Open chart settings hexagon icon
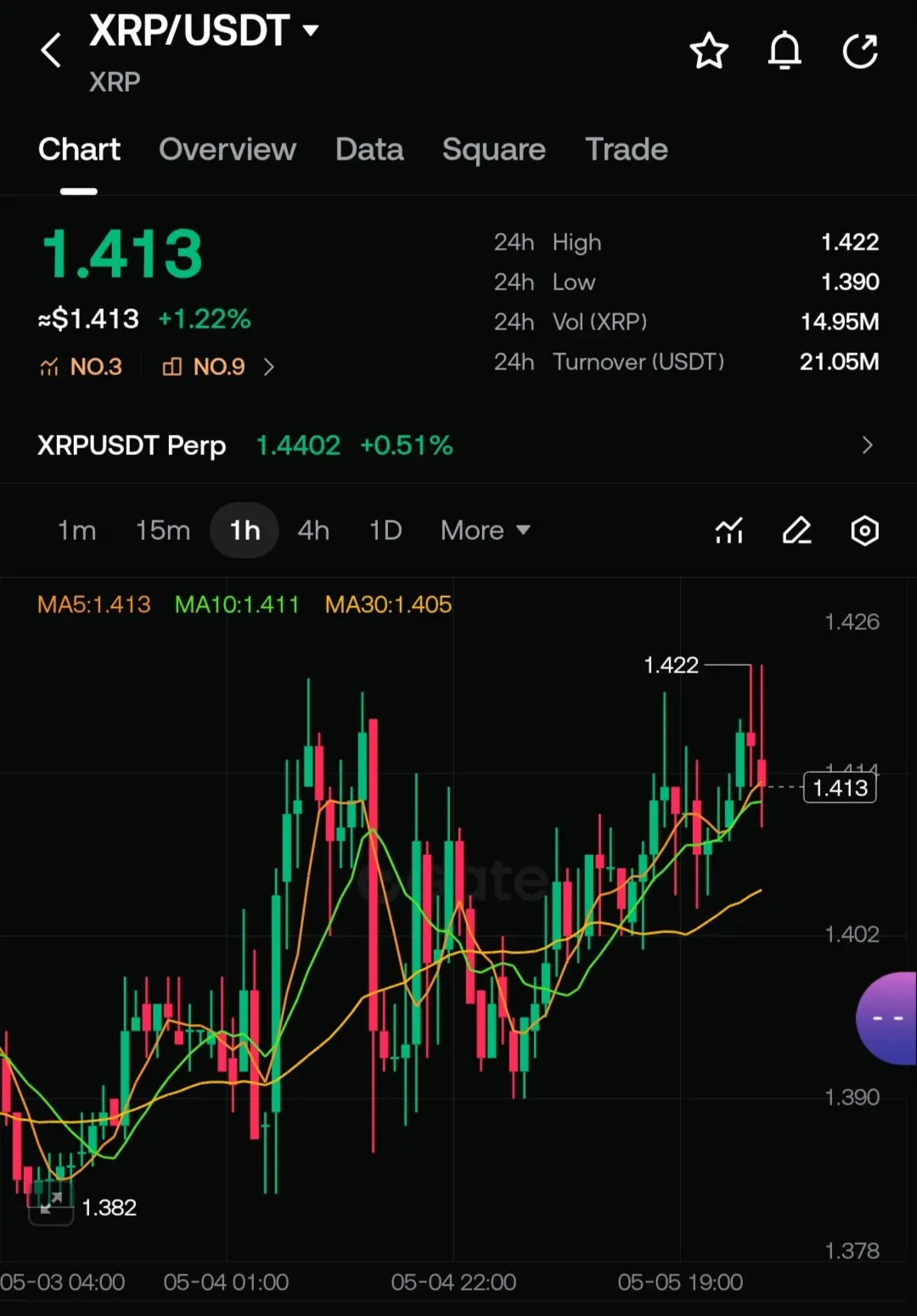This screenshot has height=1316, width=917. [864, 531]
